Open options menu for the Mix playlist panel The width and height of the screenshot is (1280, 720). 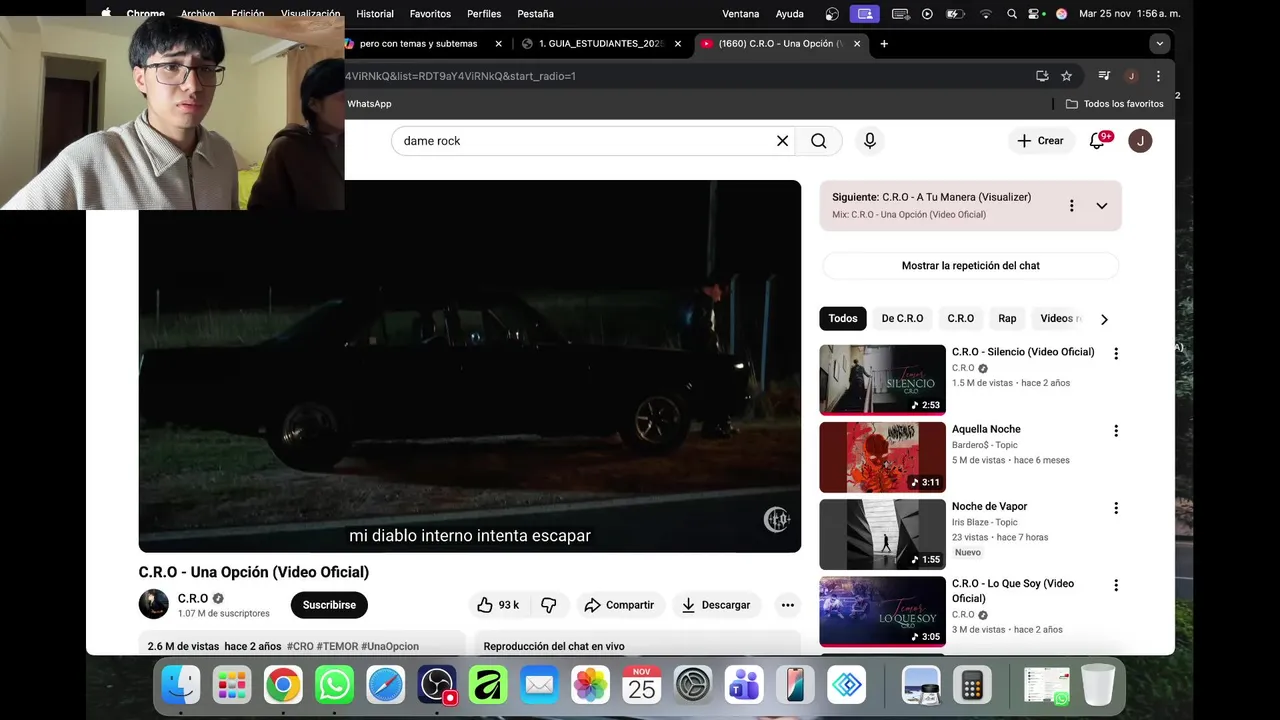click(1071, 205)
